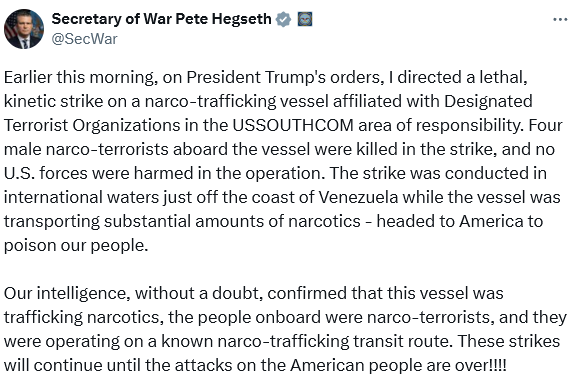The image size is (577, 385).
Task: Open the @SecWar handle link
Action: tap(85, 39)
